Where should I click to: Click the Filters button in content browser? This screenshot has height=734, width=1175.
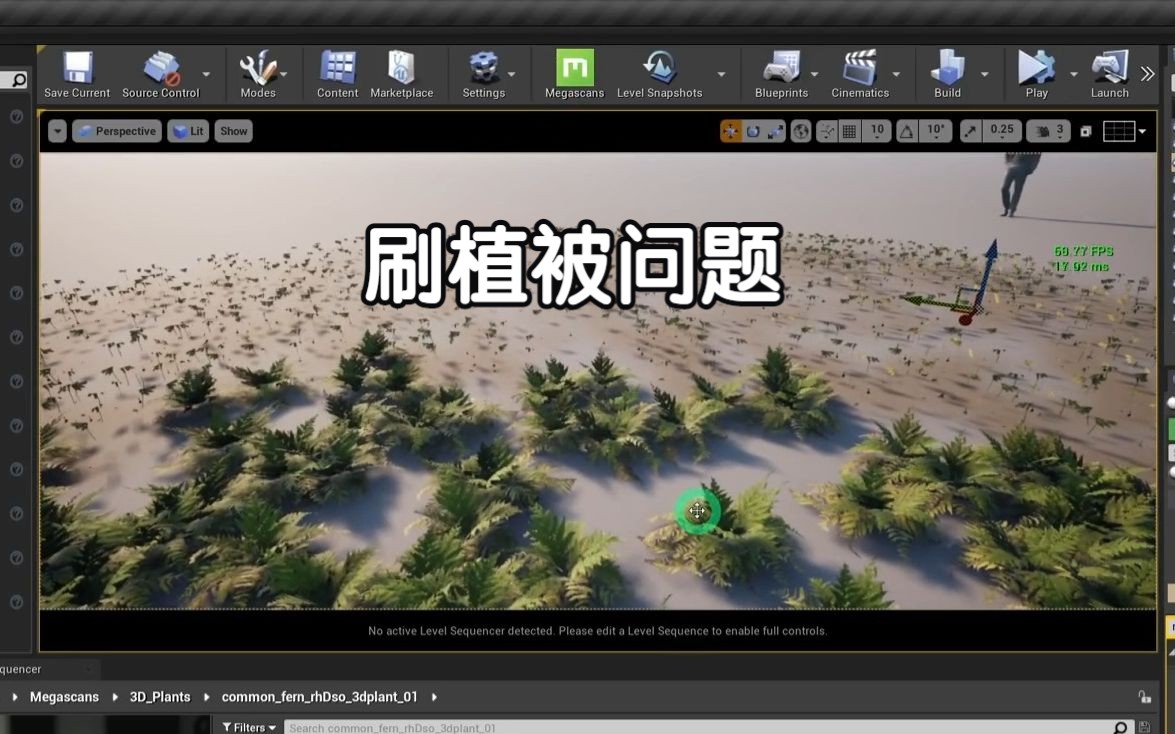pyautogui.click(x=248, y=727)
